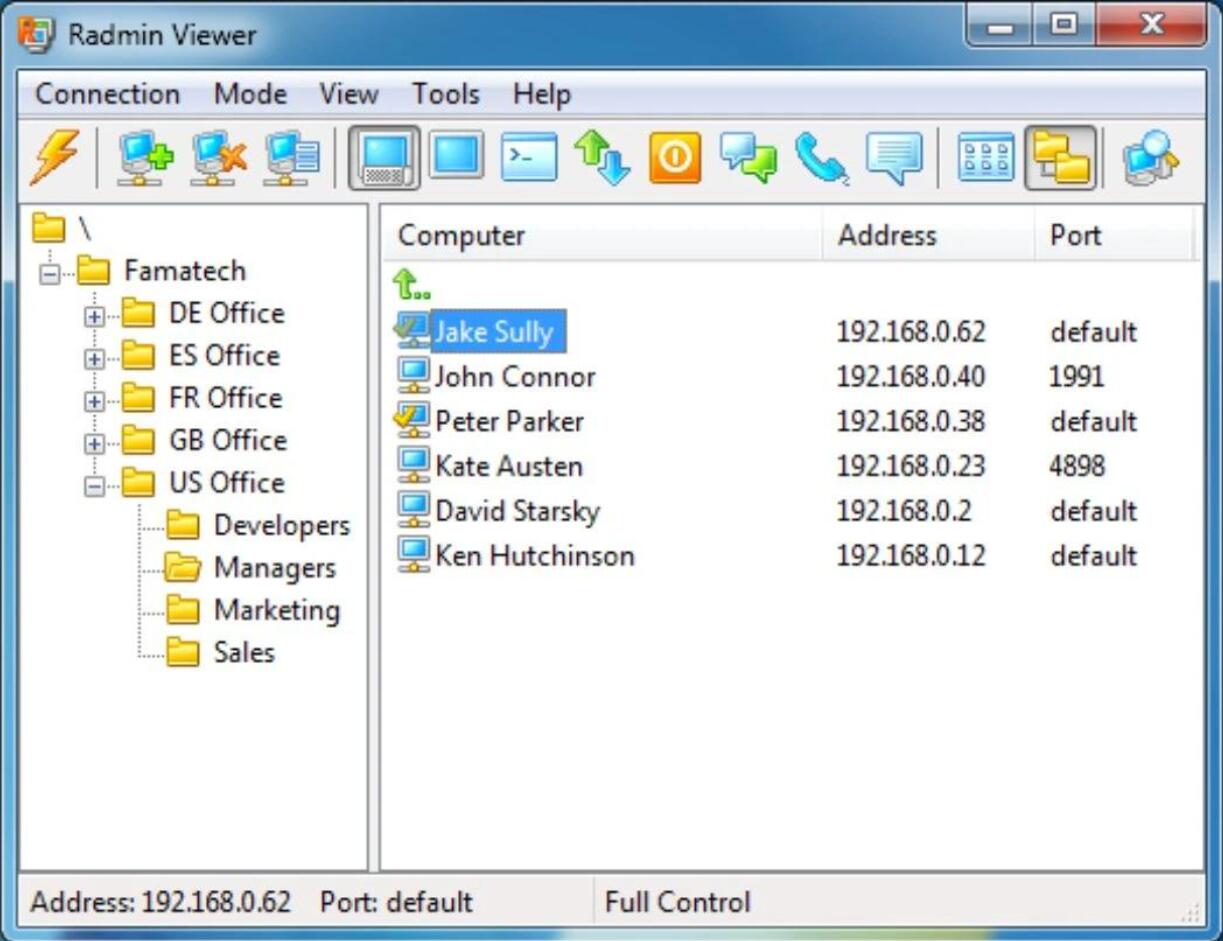Select the Kate Austen entry
This screenshot has width=1223, height=941.
[509, 466]
